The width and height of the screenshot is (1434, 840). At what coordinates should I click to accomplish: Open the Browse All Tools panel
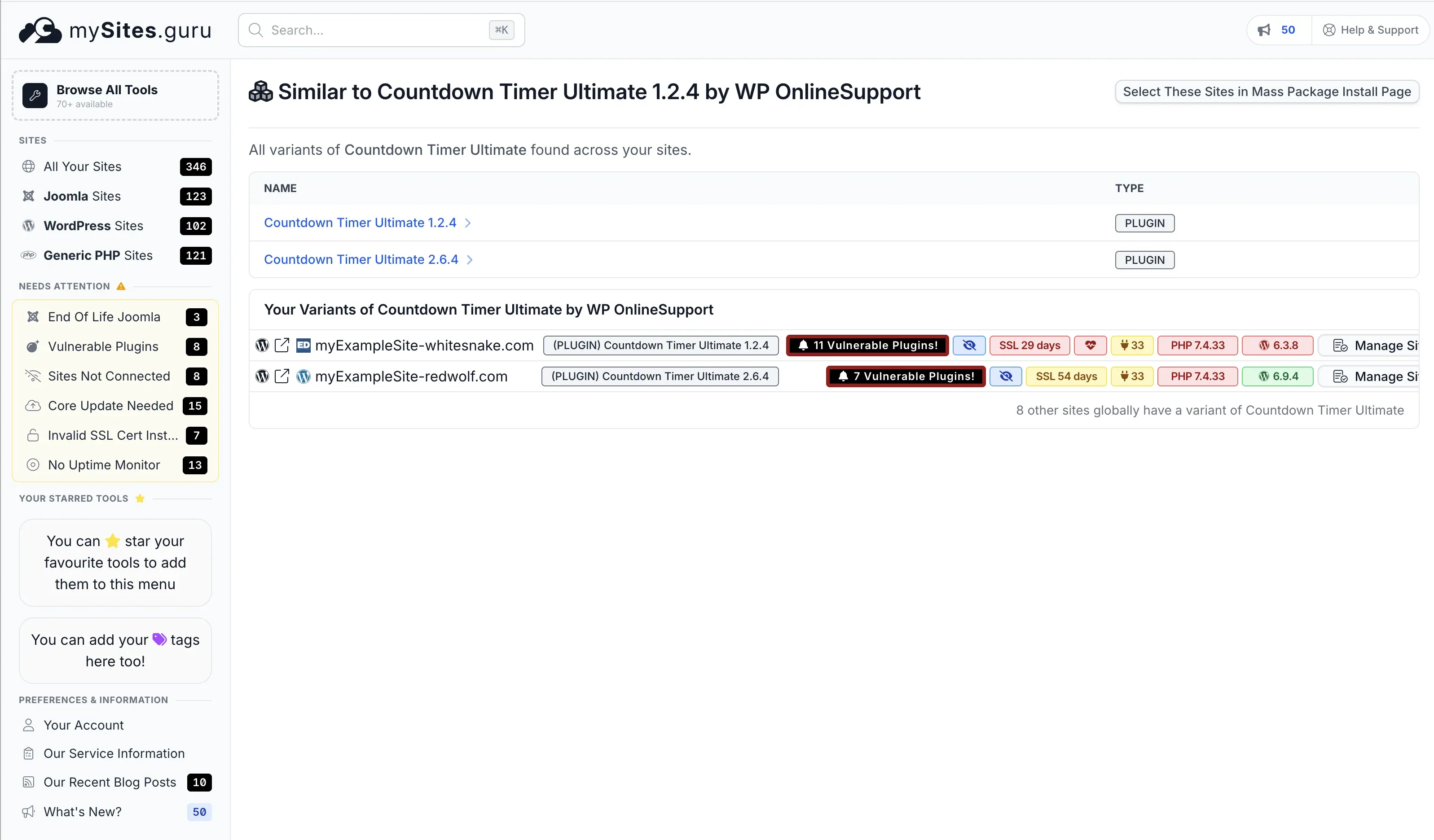(114, 95)
